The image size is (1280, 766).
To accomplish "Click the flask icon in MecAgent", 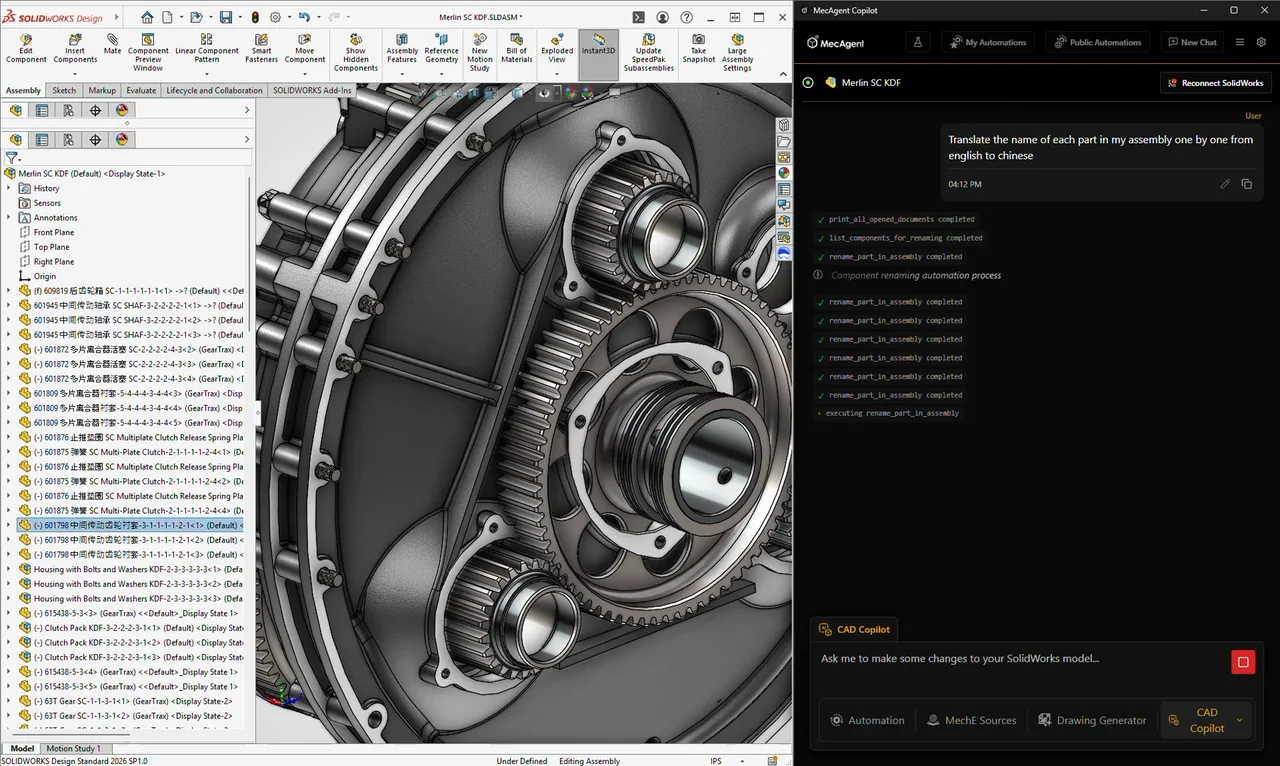I will 917,42.
